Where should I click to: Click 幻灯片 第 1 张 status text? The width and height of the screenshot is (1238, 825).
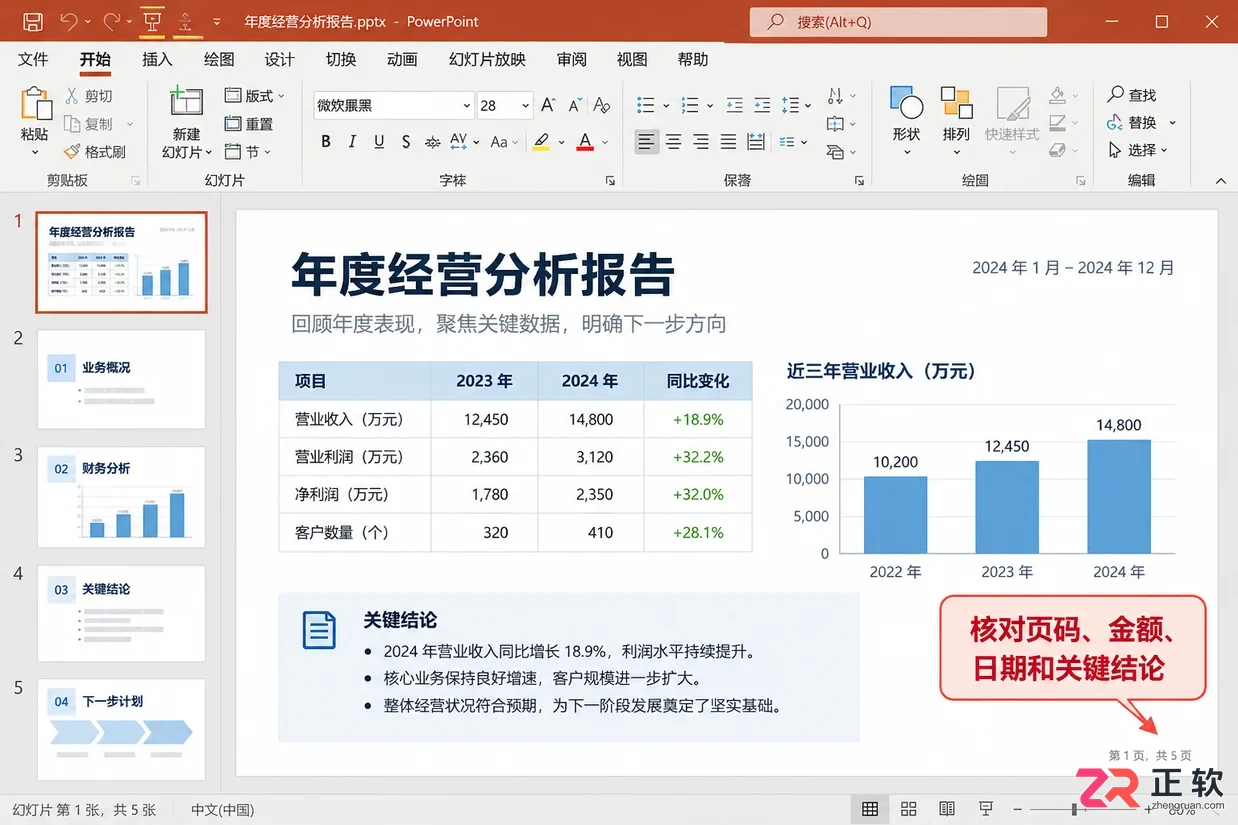click(85, 810)
